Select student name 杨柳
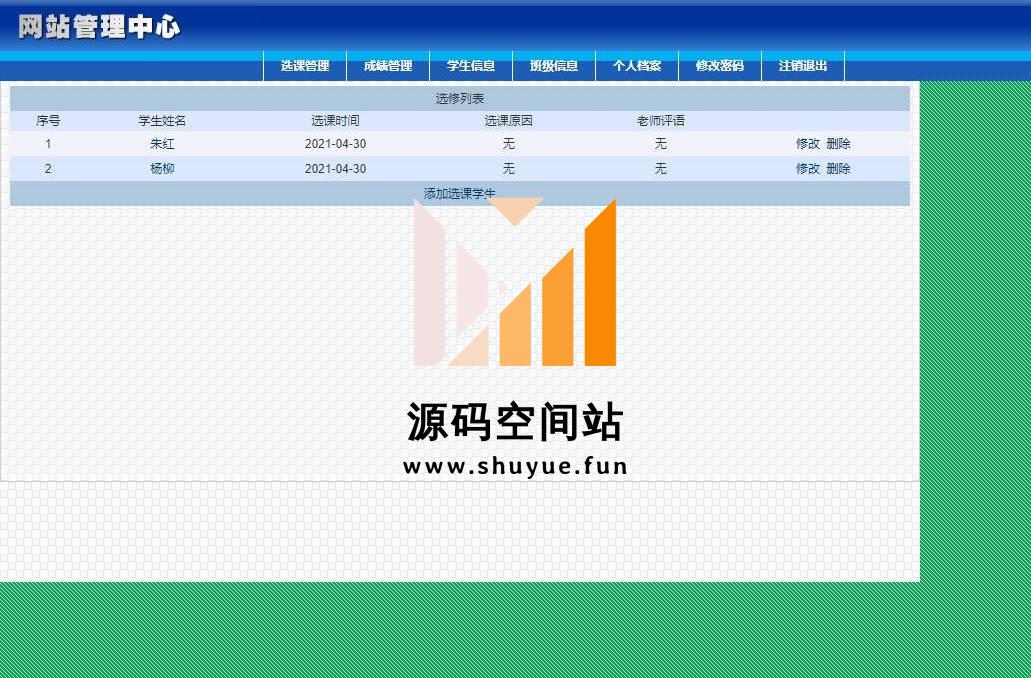Viewport: 1031px width, 678px height. [162, 168]
